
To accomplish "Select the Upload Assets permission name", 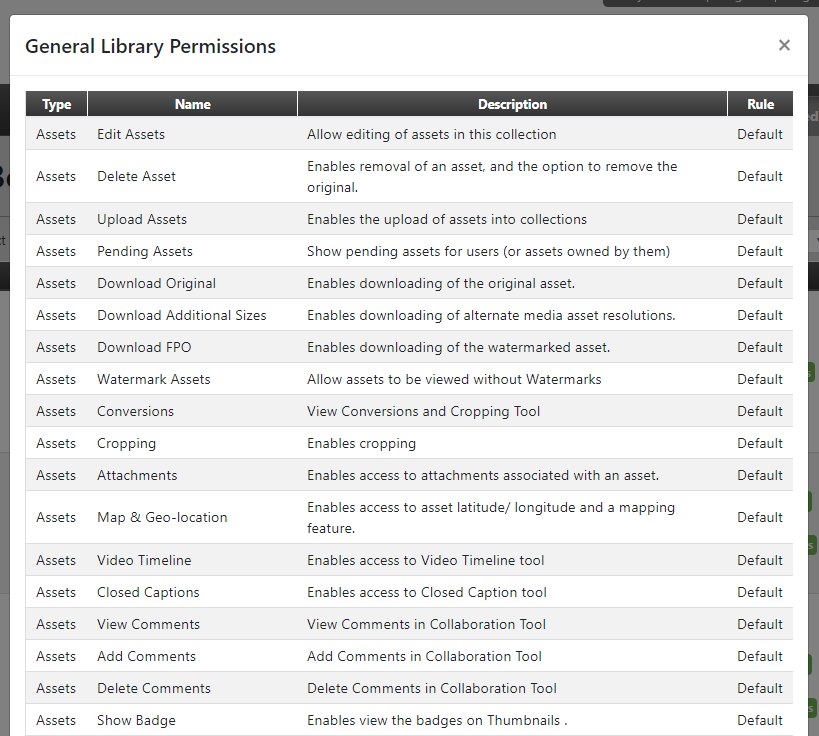I will coord(142,219).
